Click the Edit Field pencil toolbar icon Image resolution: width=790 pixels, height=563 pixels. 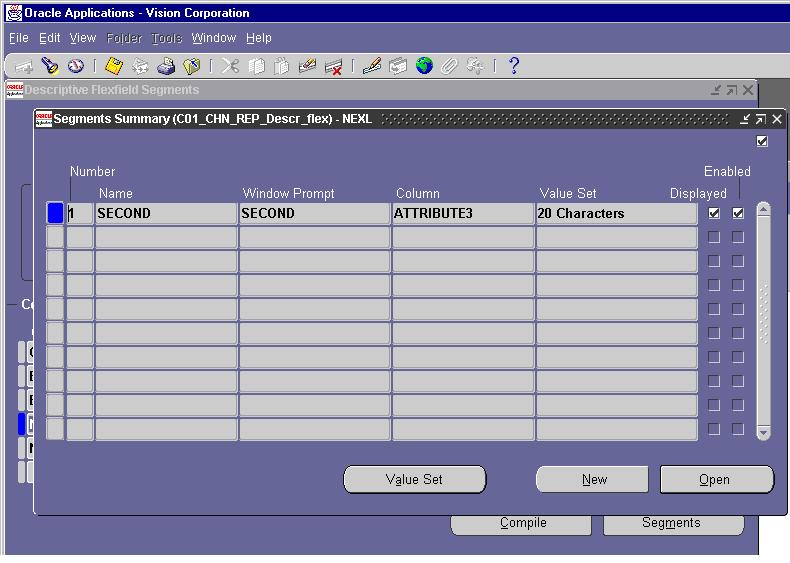tap(372, 66)
